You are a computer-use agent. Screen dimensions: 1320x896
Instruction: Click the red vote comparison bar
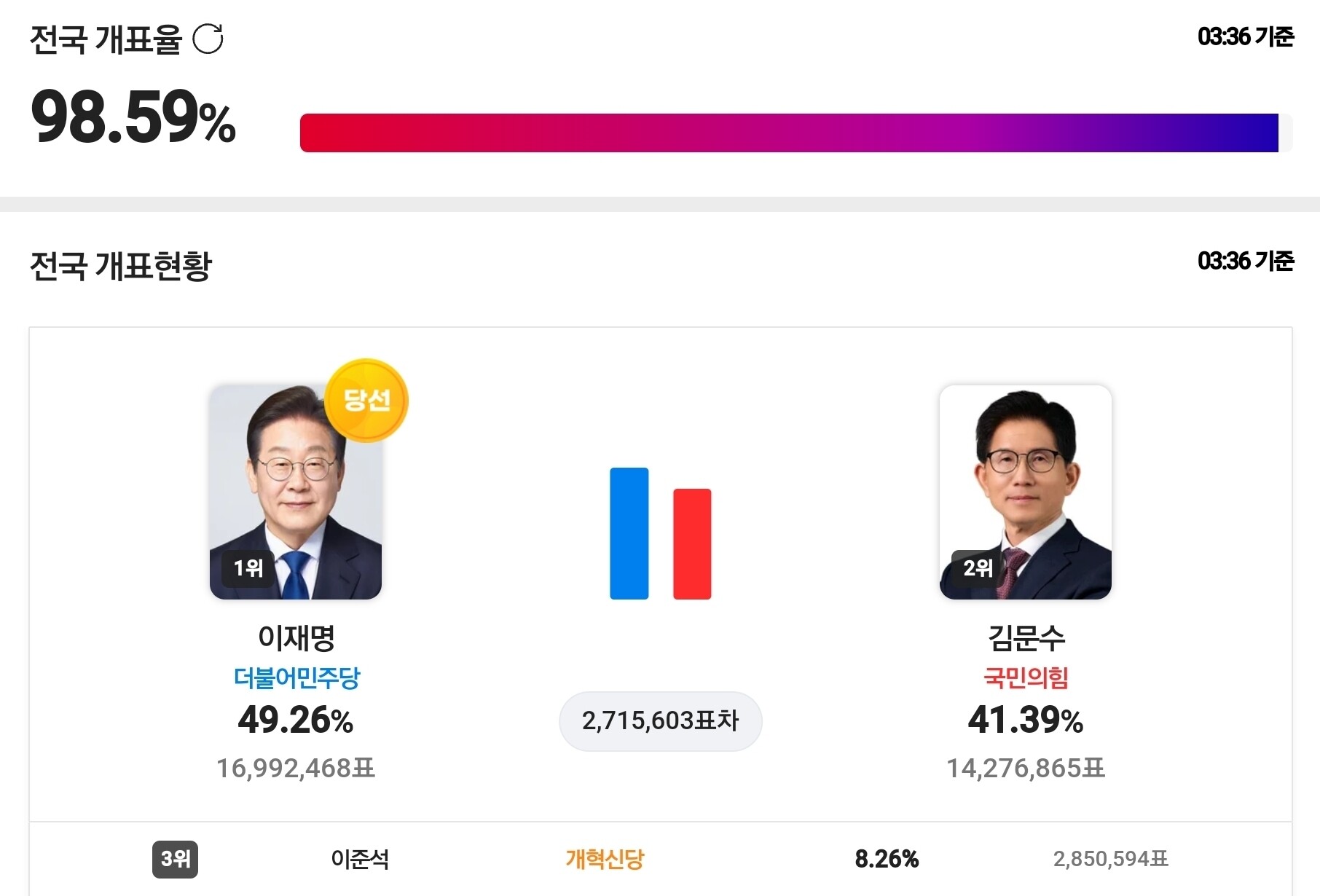pyautogui.click(x=691, y=543)
